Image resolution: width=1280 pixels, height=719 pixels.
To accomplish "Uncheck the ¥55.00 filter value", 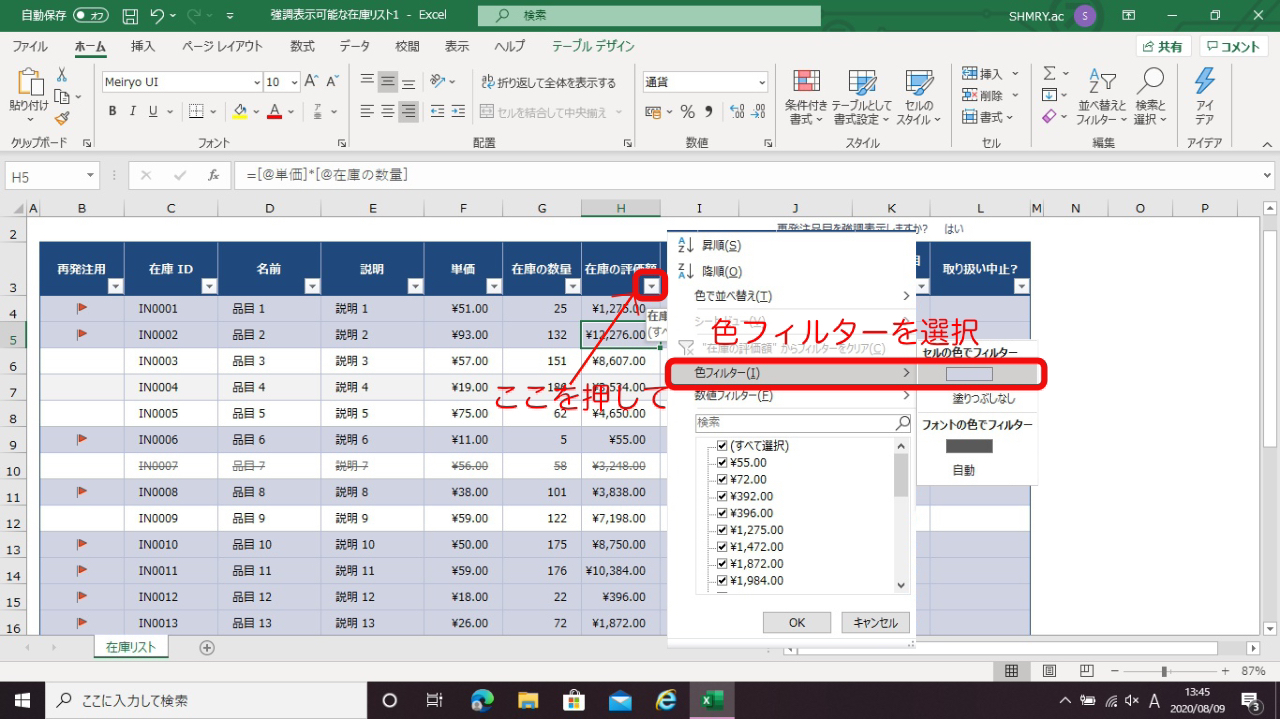I will tap(723, 462).
